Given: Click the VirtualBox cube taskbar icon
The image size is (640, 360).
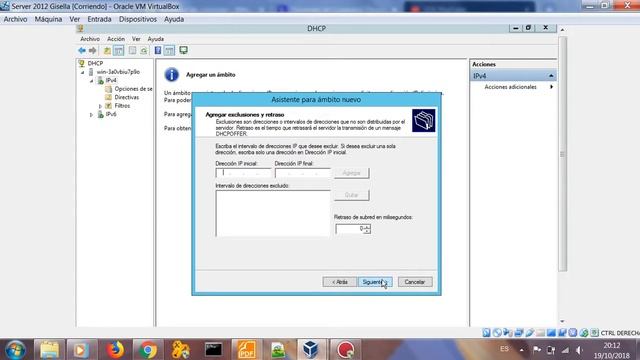Looking at the screenshot, I should click(311, 350).
